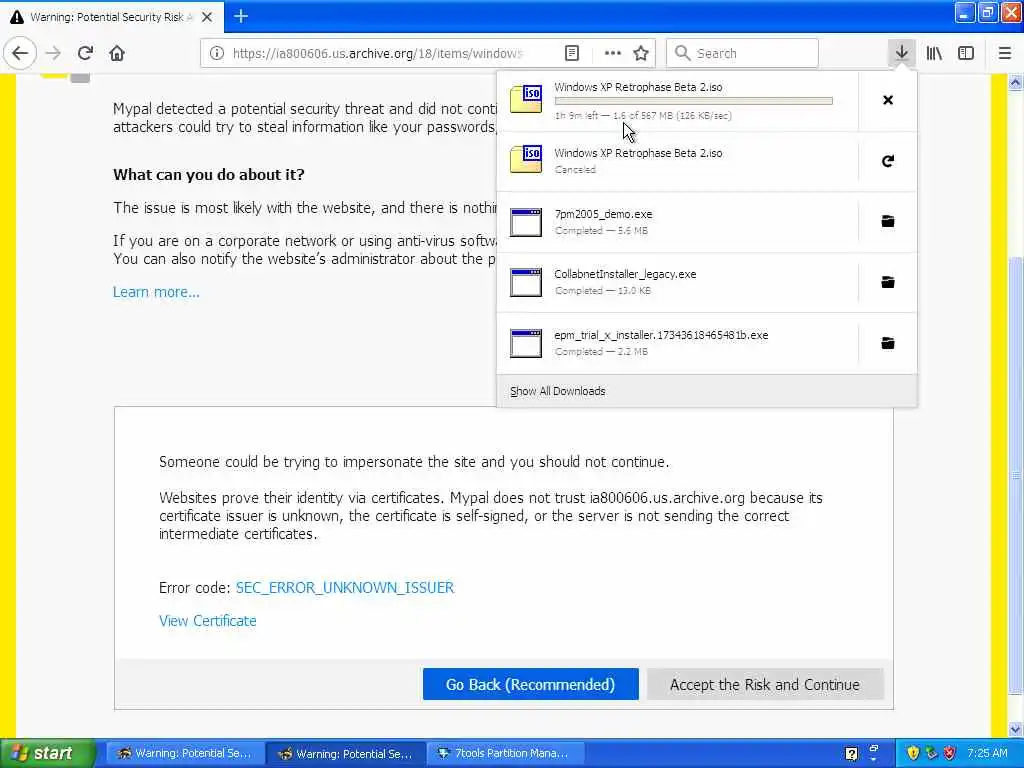Image resolution: width=1024 pixels, height=768 pixels.
Task: Open page actions three-dot menu
Action: (613, 53)
